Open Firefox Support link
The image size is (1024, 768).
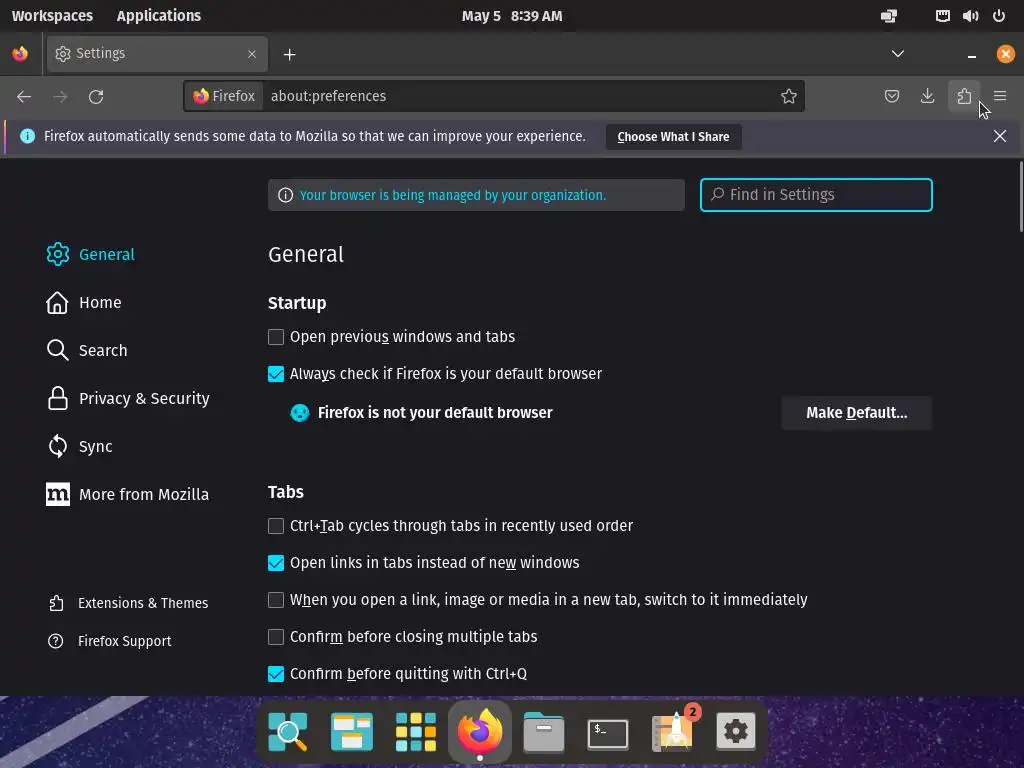click(x=110, y=641)
